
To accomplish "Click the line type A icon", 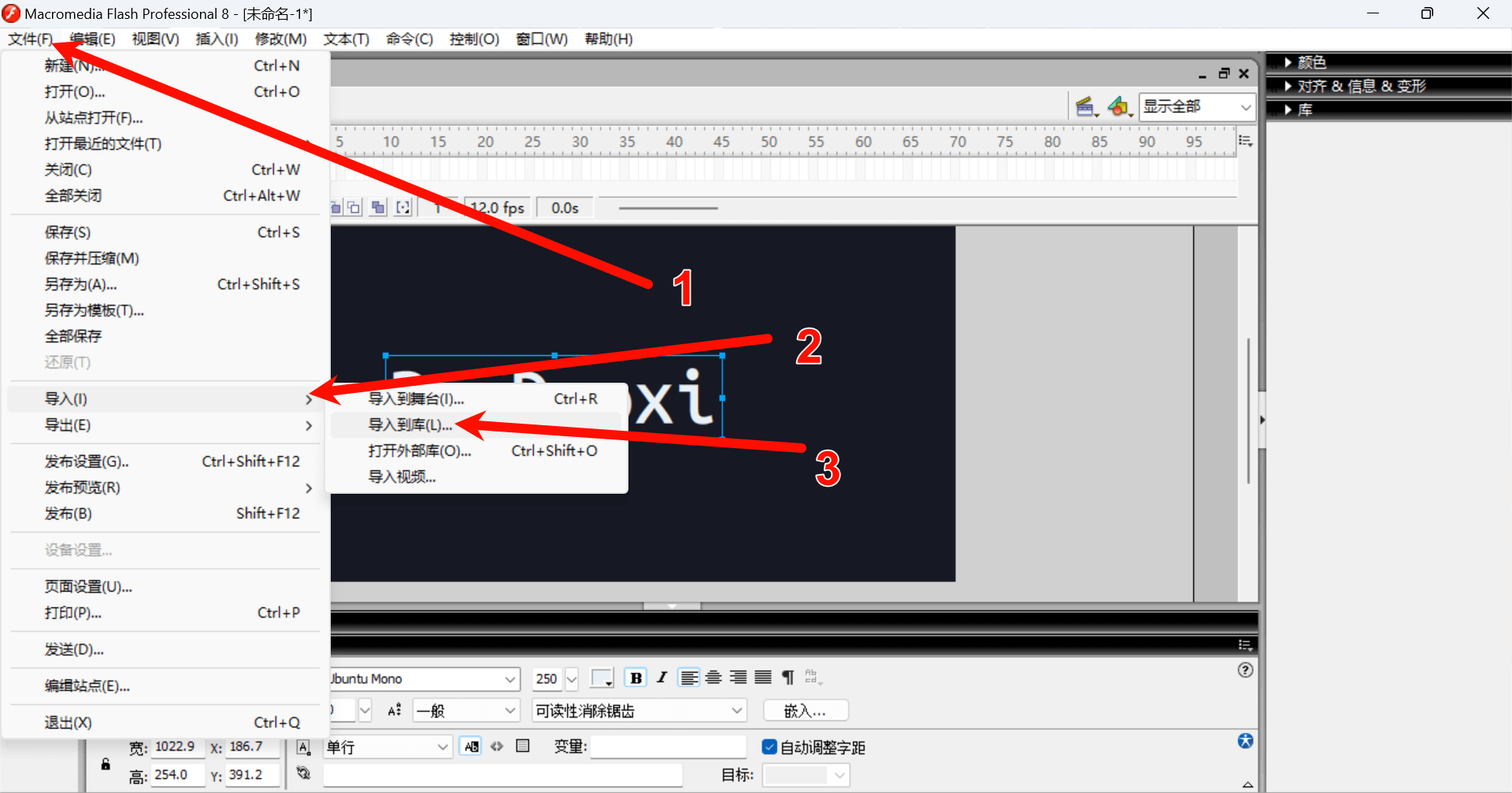I will 303,747.
